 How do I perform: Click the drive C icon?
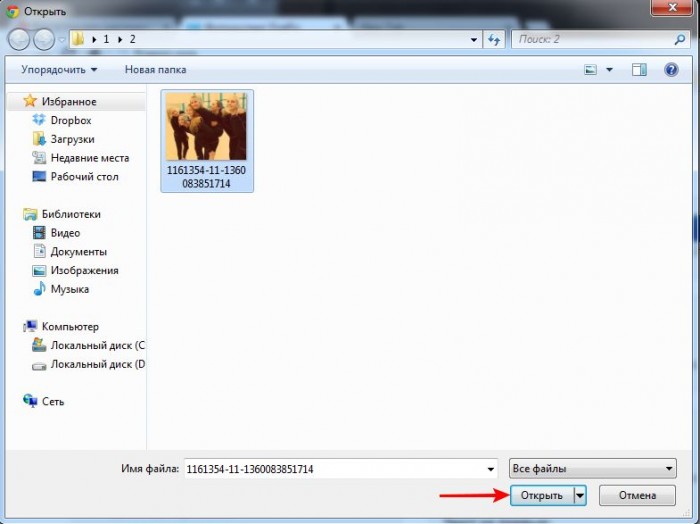point(39,345)
